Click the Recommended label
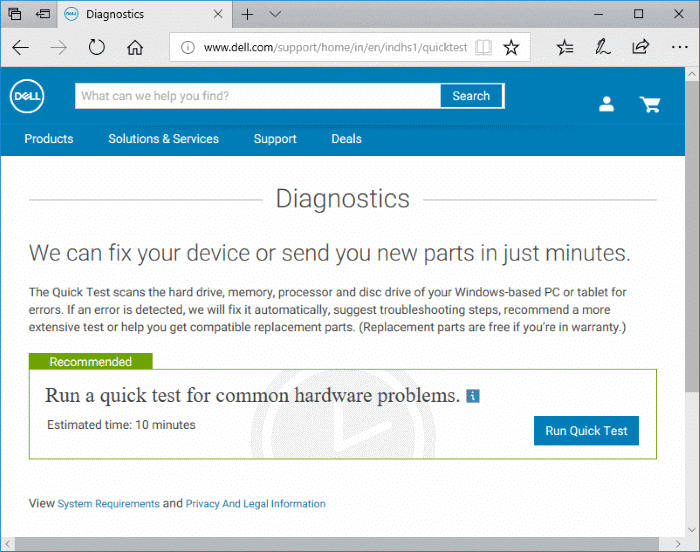 pyautogui.click(x=91, y=362)
